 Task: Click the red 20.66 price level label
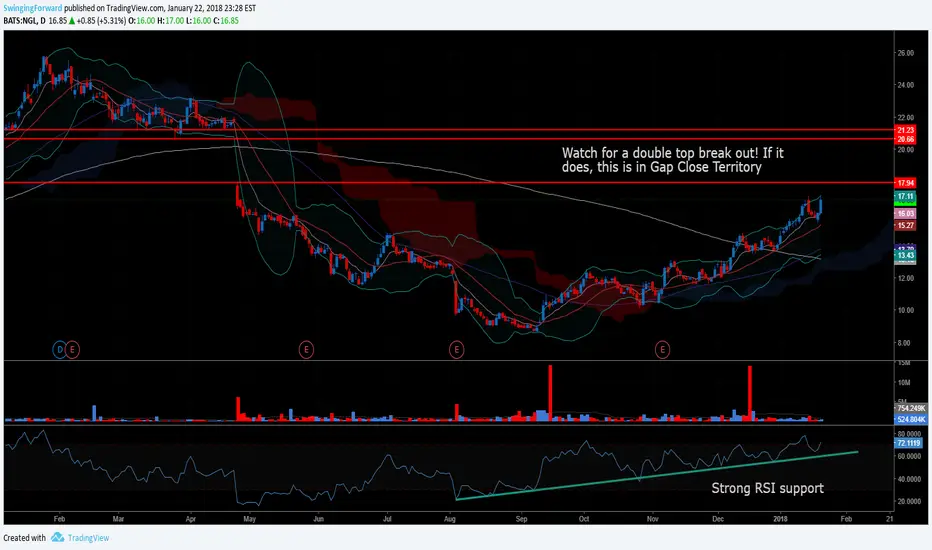905,139
